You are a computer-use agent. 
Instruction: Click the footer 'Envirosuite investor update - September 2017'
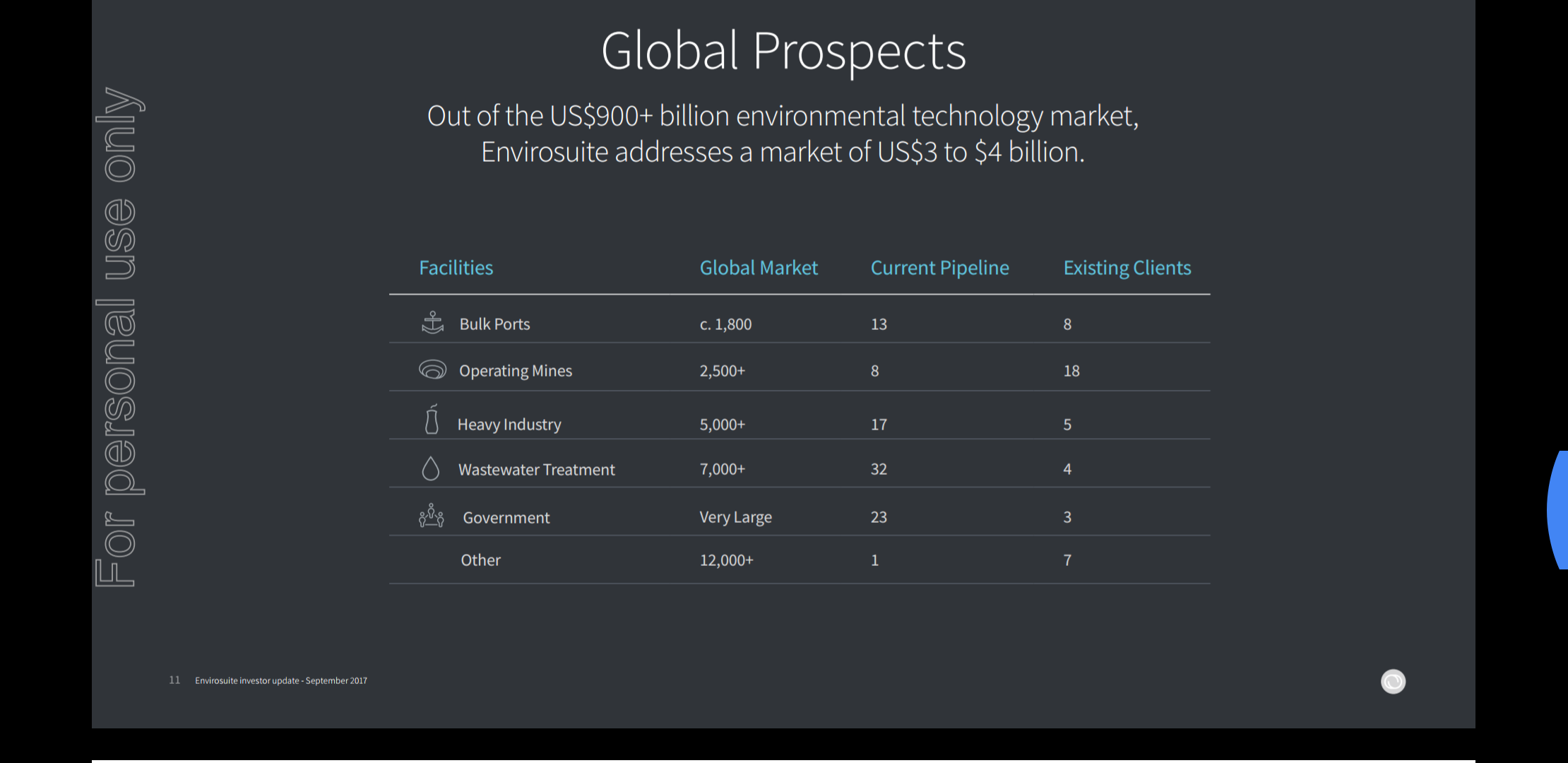tap(281, 680)
